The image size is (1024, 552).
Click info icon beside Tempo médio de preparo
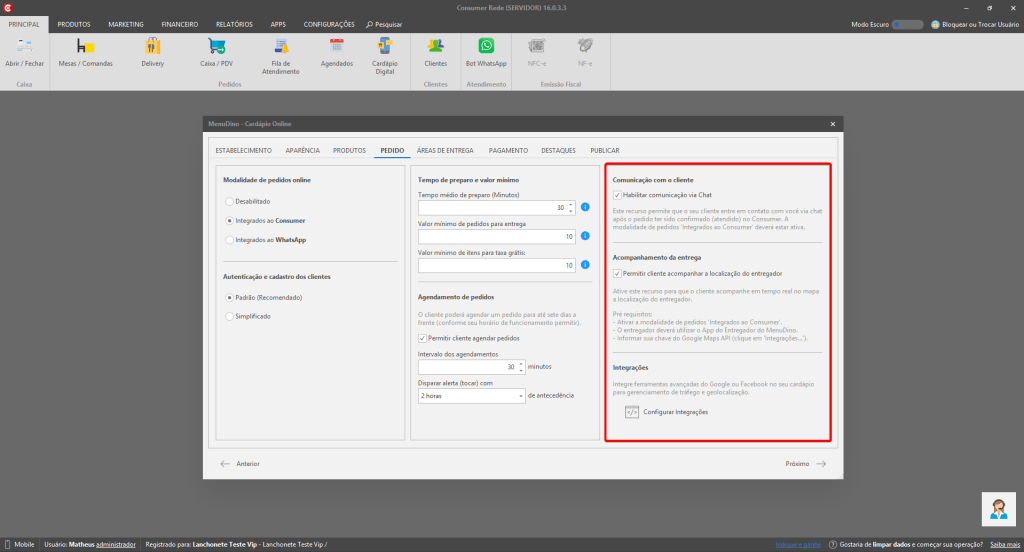click(585, 207)
